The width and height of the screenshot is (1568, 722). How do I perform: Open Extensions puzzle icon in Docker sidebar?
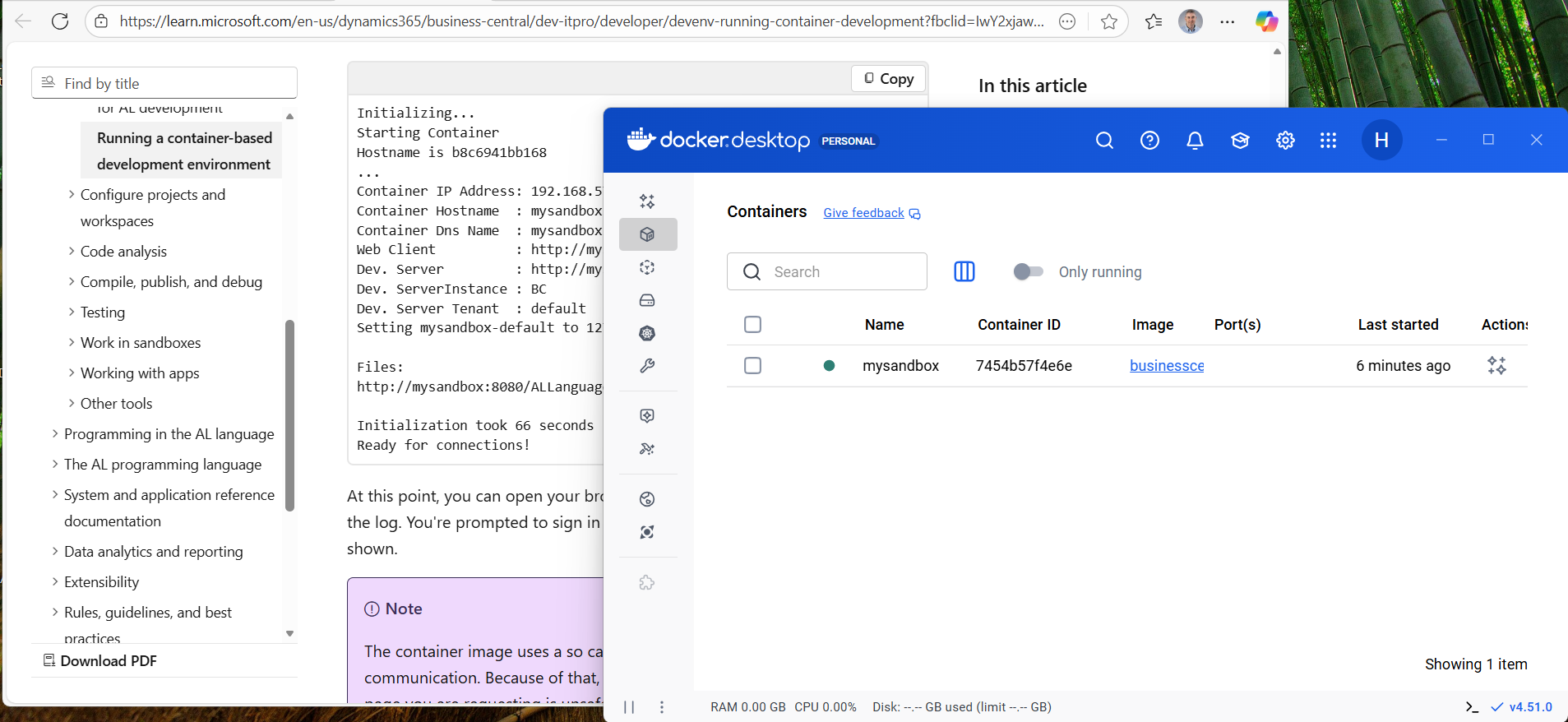coord(647,583)
